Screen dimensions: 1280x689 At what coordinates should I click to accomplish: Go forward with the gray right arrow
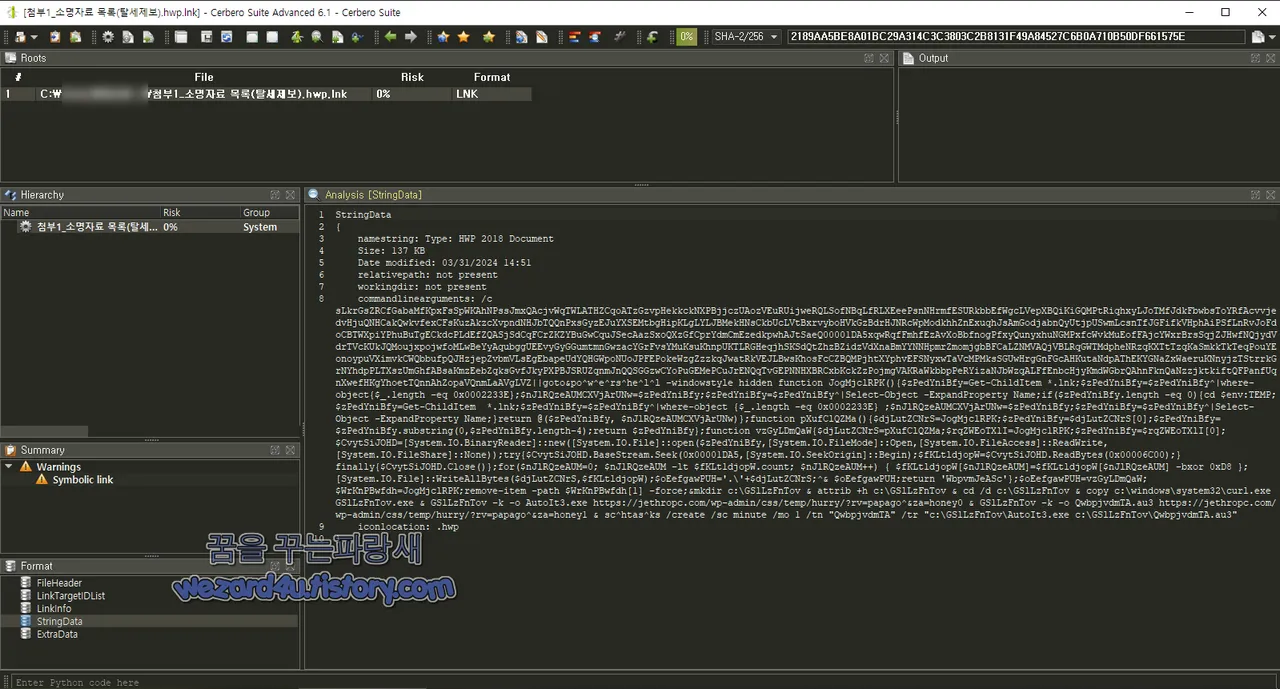point(410,37)
